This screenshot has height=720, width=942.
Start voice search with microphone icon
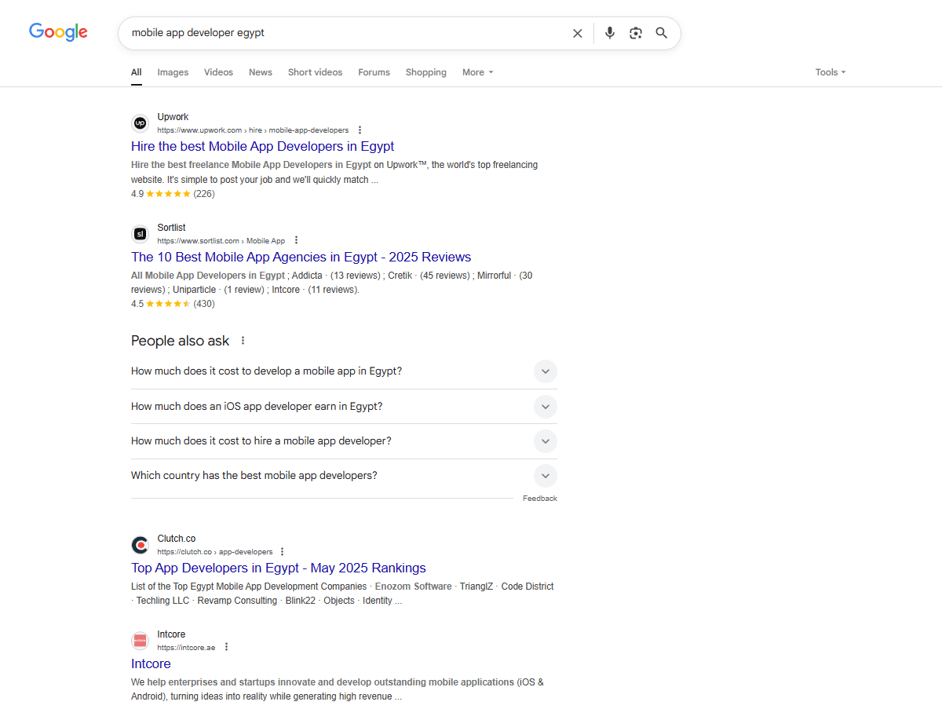610,33
